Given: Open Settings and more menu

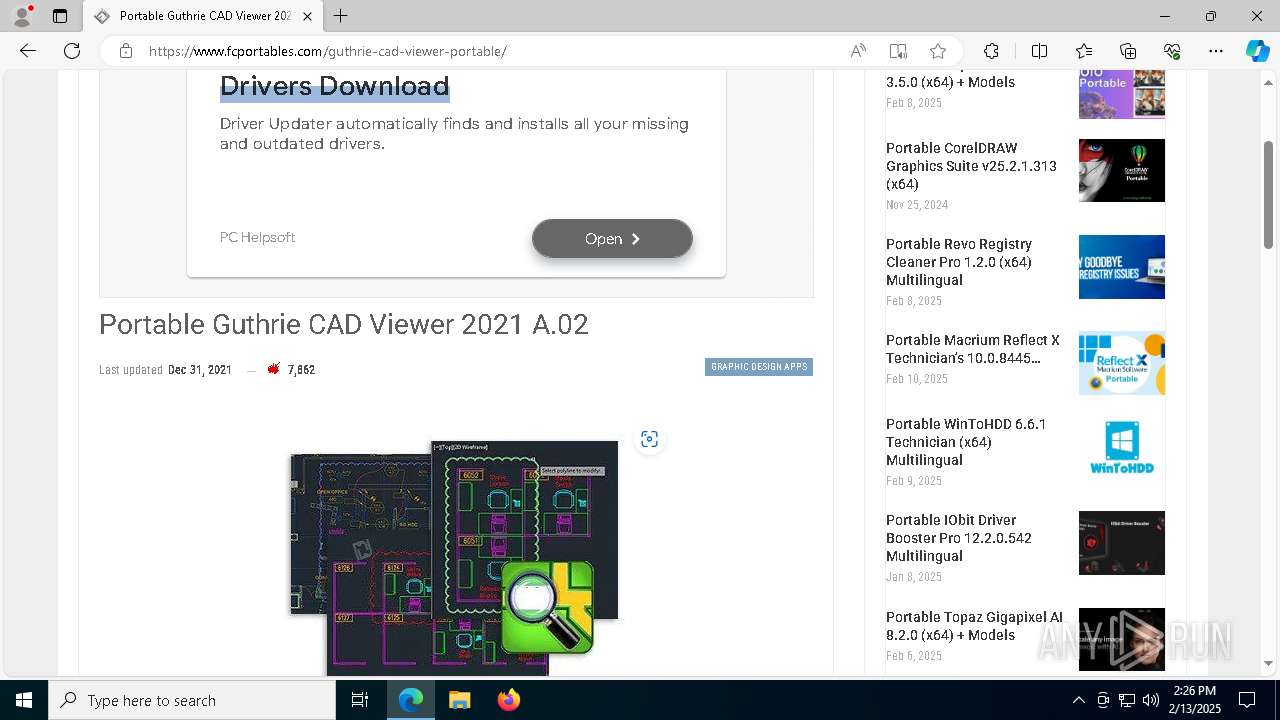Looking at the screenshot, I should click(x=1216, y=51).
